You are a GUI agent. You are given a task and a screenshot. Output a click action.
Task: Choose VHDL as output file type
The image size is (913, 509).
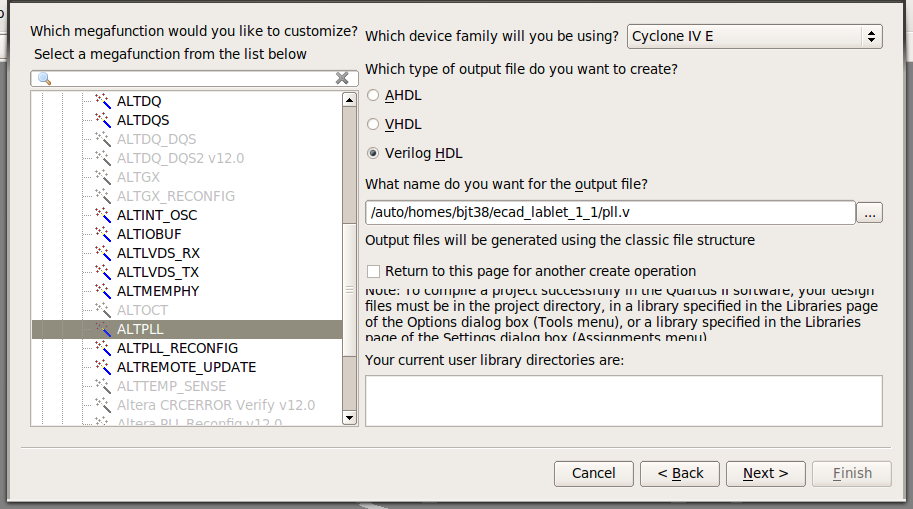(x=374, y=125)
